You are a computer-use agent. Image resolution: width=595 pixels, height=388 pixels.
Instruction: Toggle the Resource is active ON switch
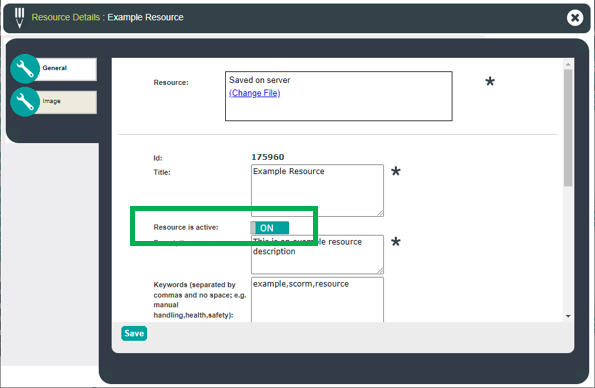270,228
